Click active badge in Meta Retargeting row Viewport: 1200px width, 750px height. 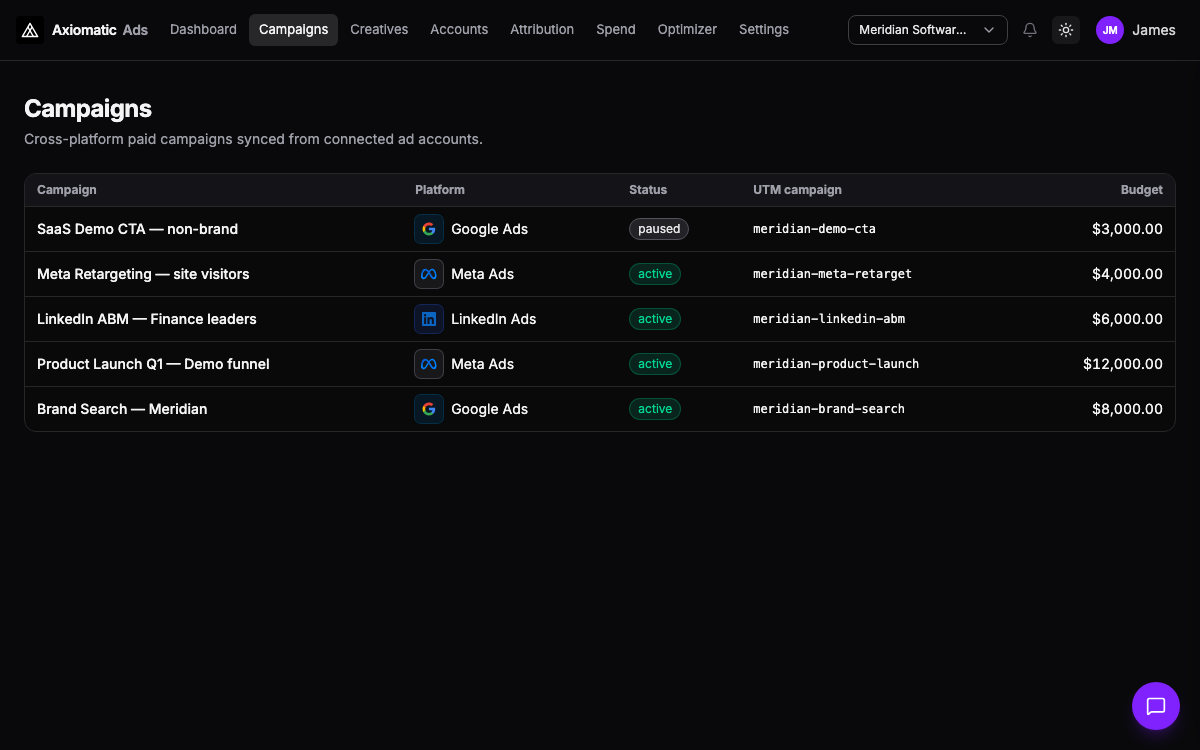click(x=655, y=274)
